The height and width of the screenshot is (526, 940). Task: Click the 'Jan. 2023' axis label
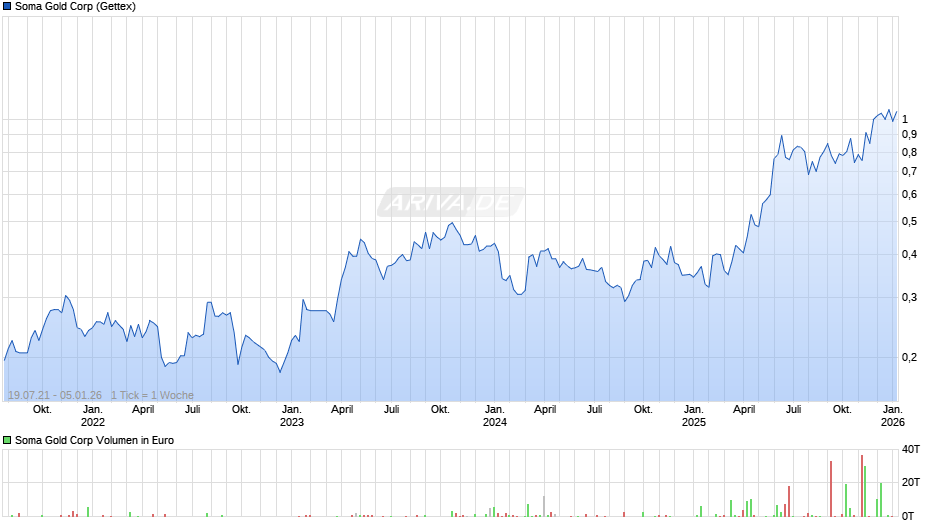tap(292, 416)
